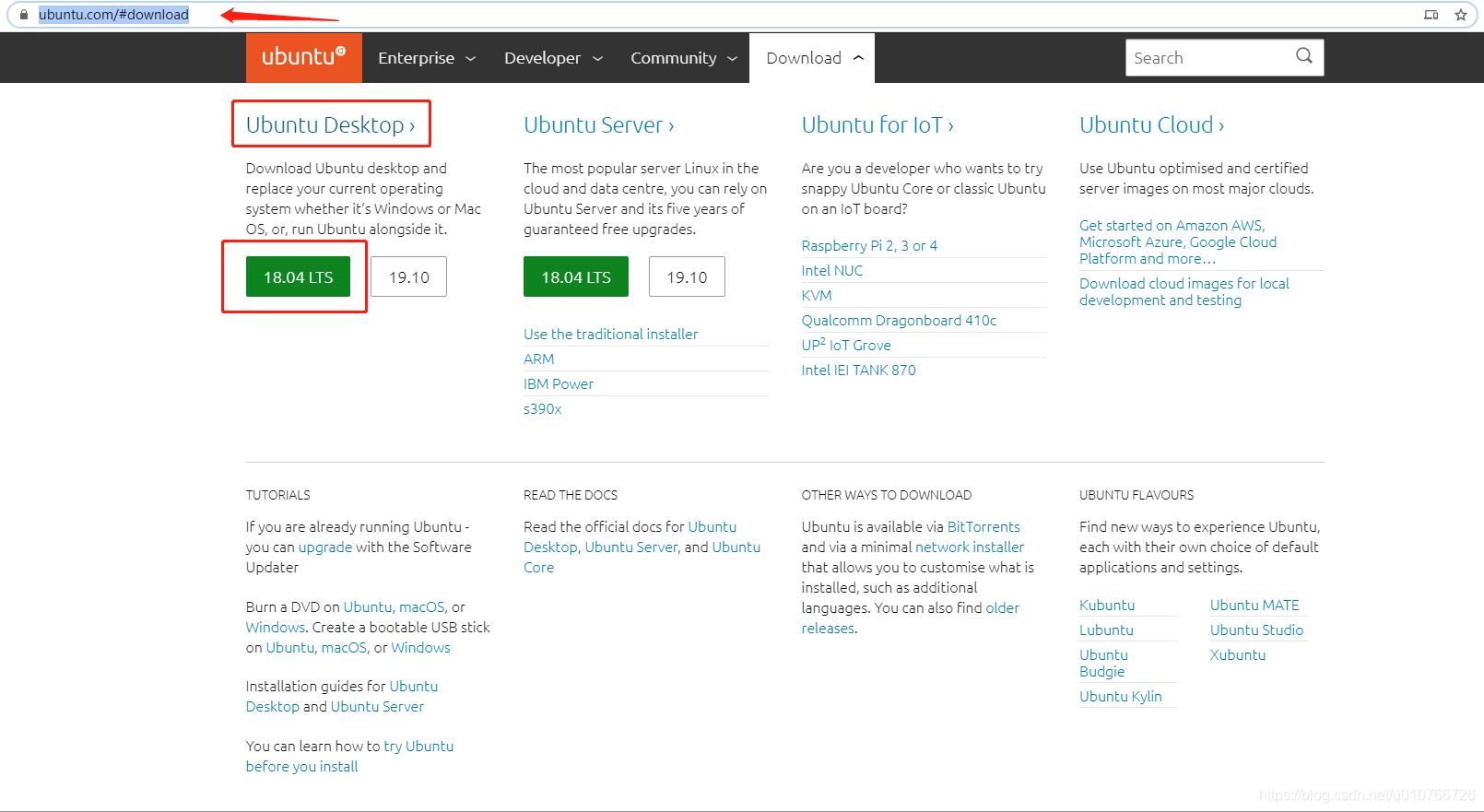Click macOS link in Burn a DVD sentence
This screenshot has height=812, width=1484.
coord(422,606)
